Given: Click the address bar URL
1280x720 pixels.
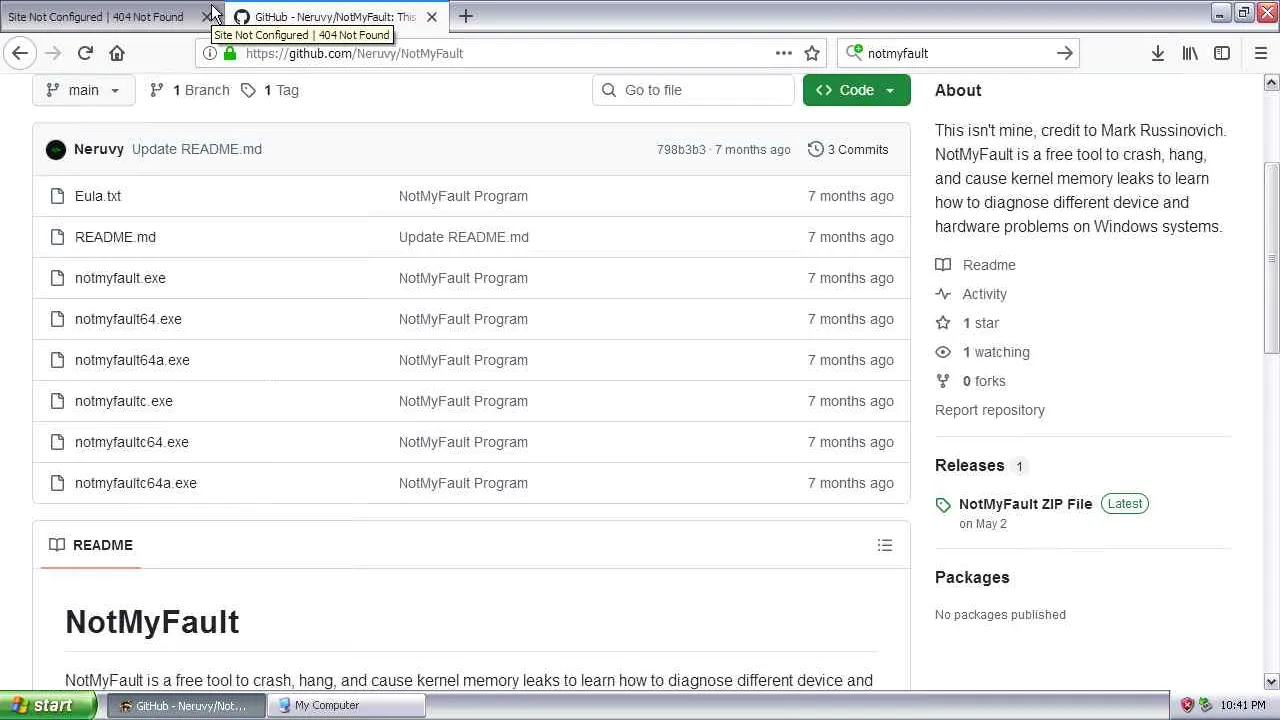Looking at the screenshot, I should click(354, 53).
